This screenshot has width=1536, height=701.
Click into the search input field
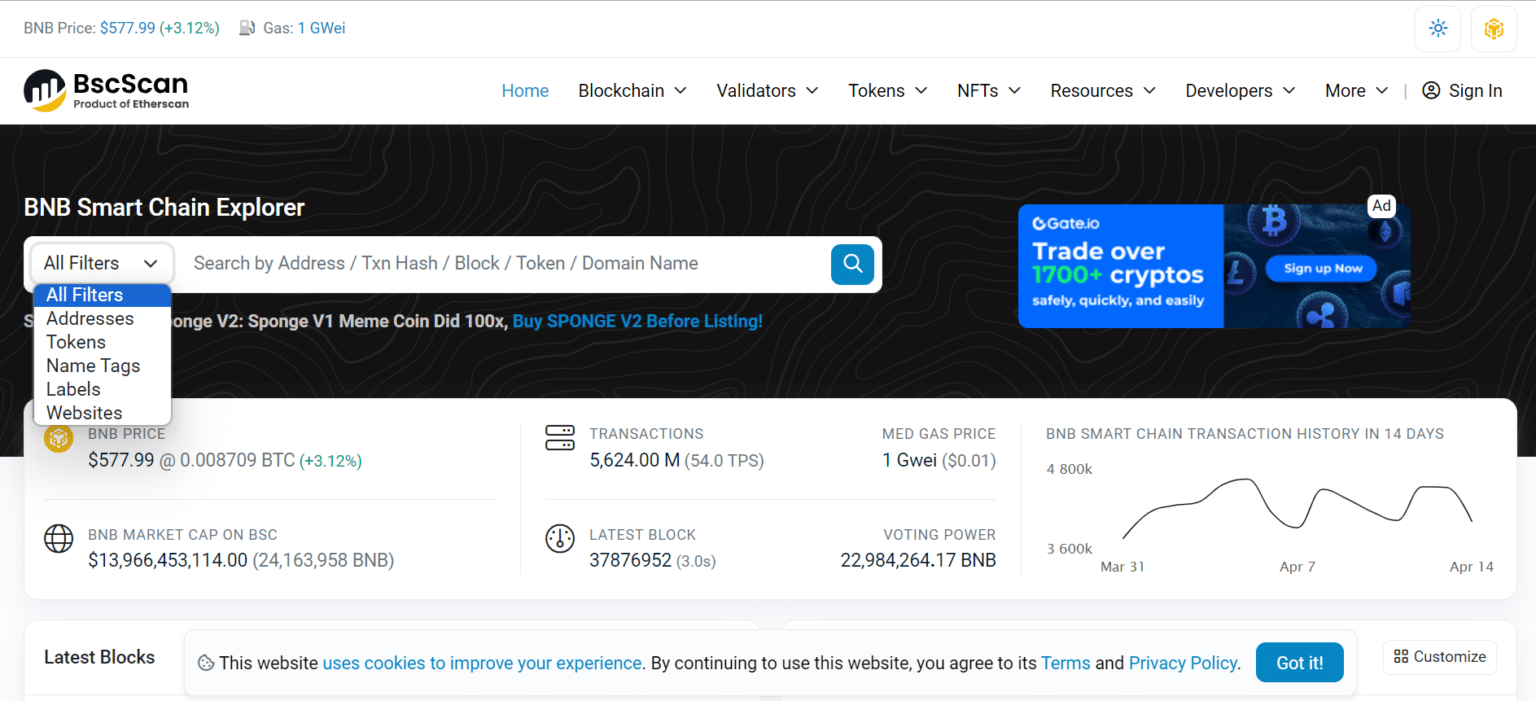click(x=500, y=264)
